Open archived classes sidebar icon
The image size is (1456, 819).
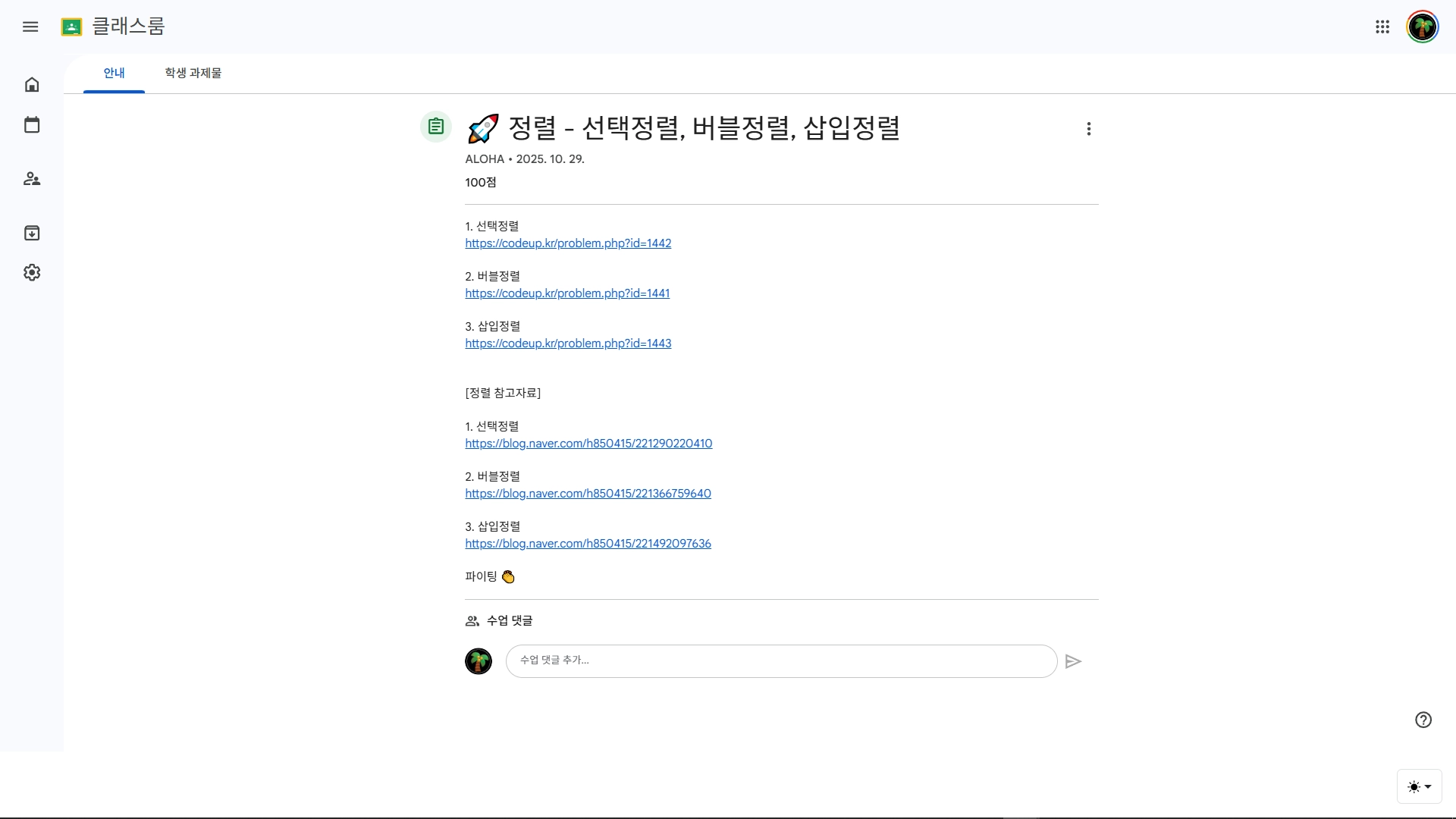32,233
